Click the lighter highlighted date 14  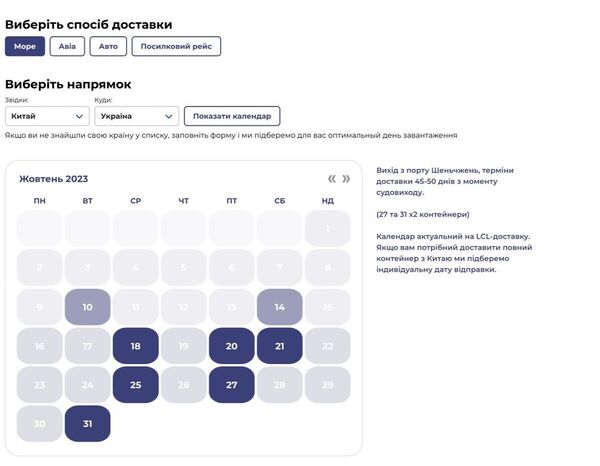280,307
